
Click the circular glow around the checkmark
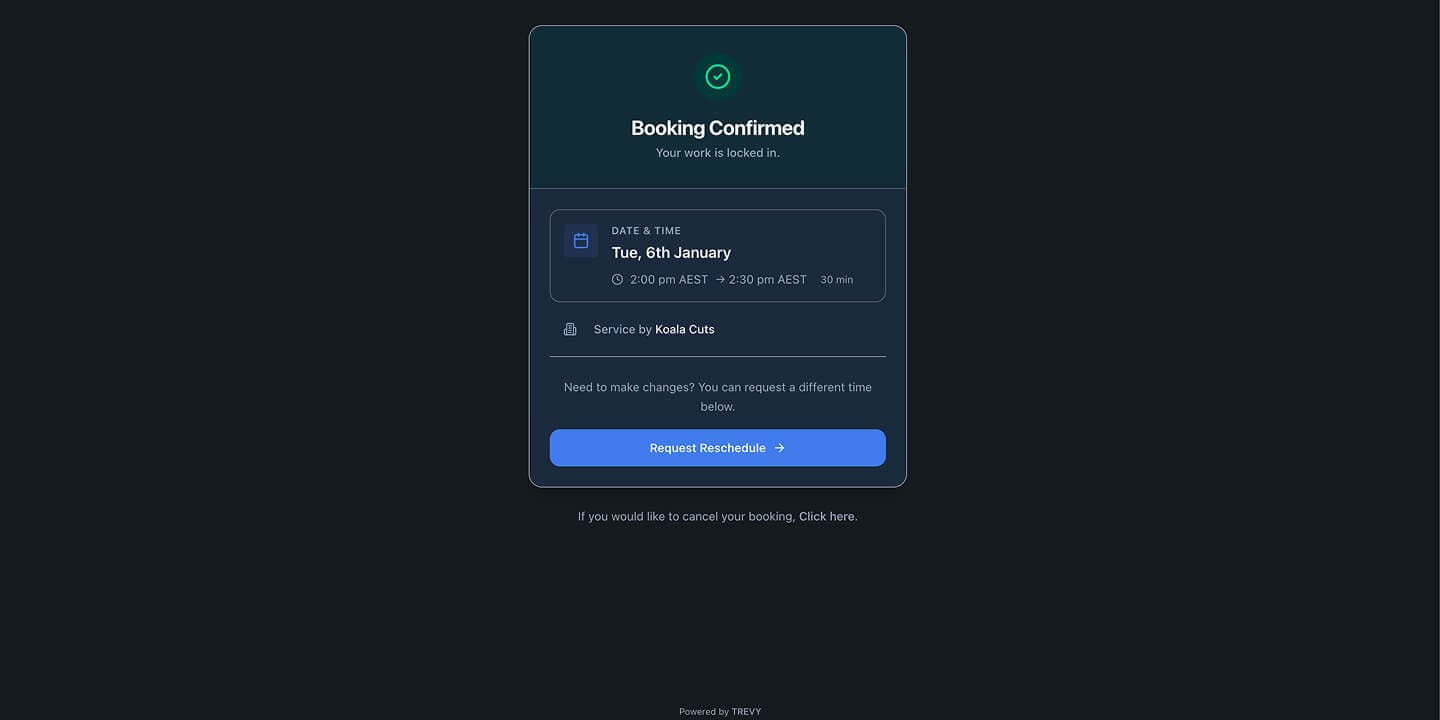(717, 76)
